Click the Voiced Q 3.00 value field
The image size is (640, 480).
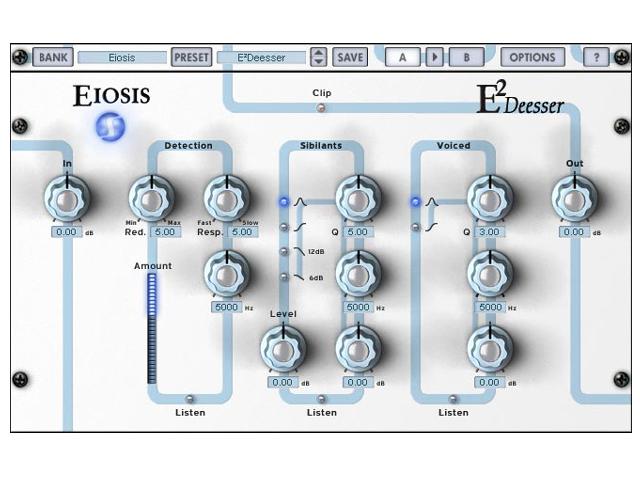point(489,232)
